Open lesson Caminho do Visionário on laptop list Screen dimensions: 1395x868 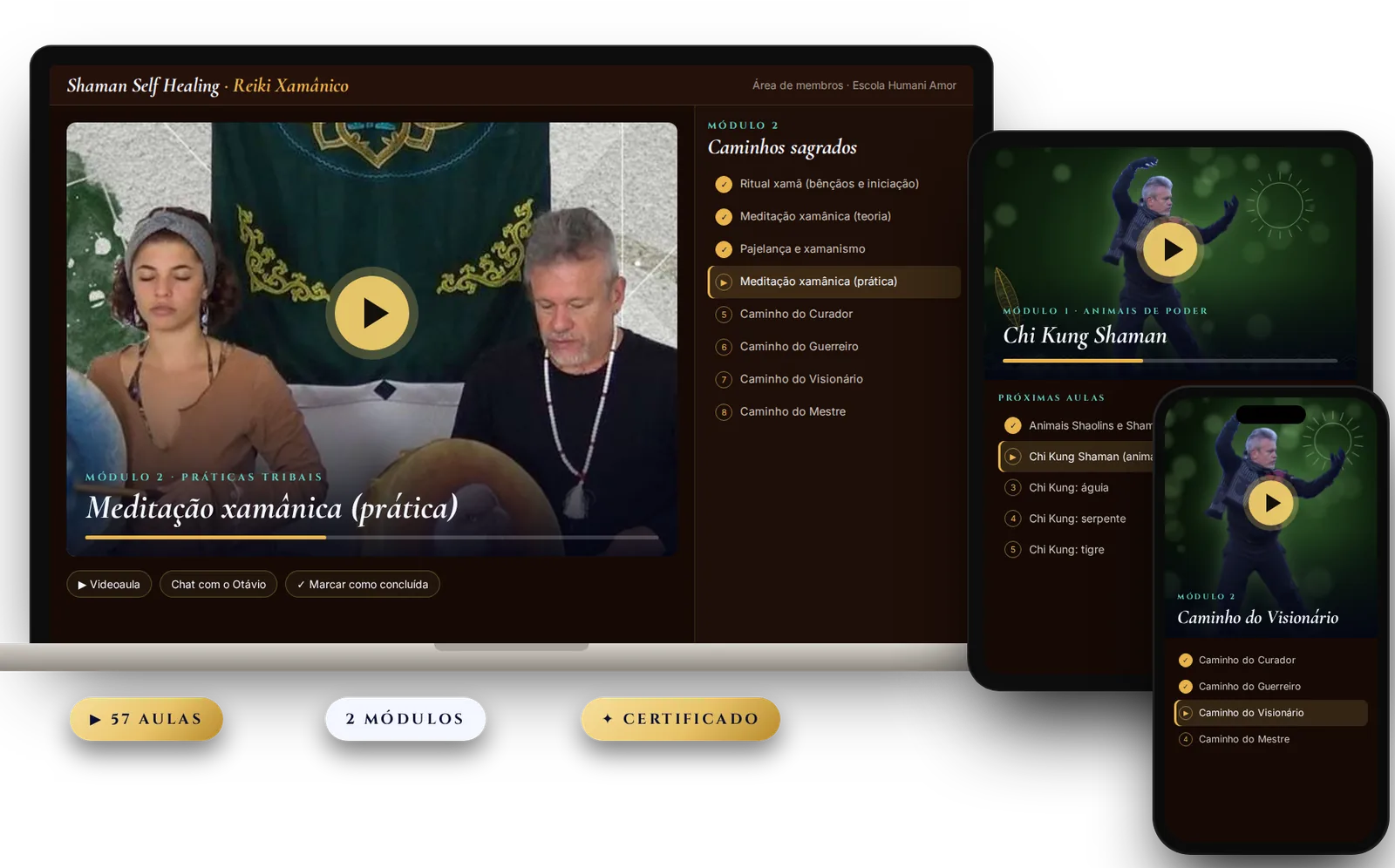[834, 379]
